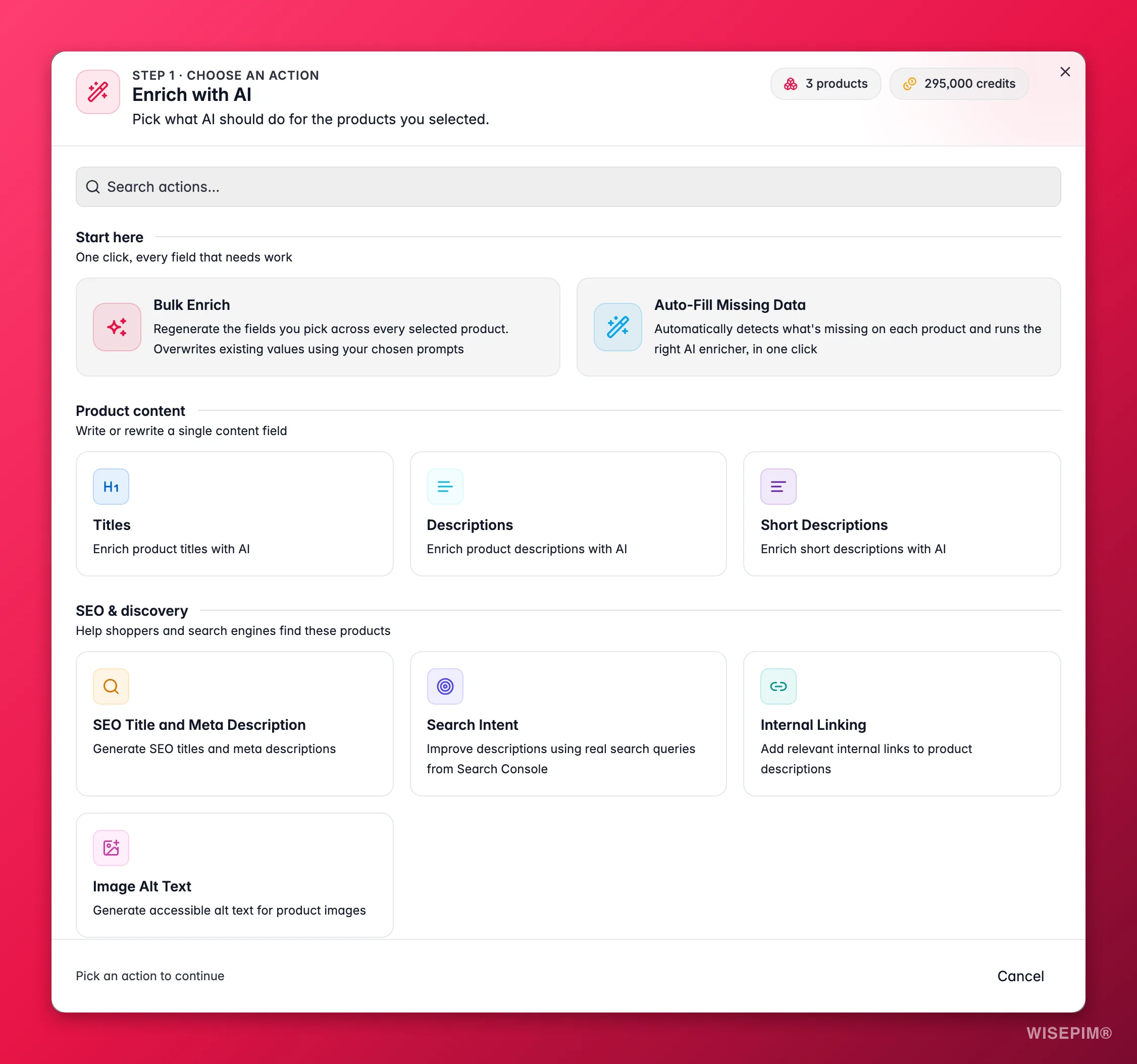Select the Bulk Enrich action card
This screenshot has width=1137, height=1064.
tap(318, 327)
